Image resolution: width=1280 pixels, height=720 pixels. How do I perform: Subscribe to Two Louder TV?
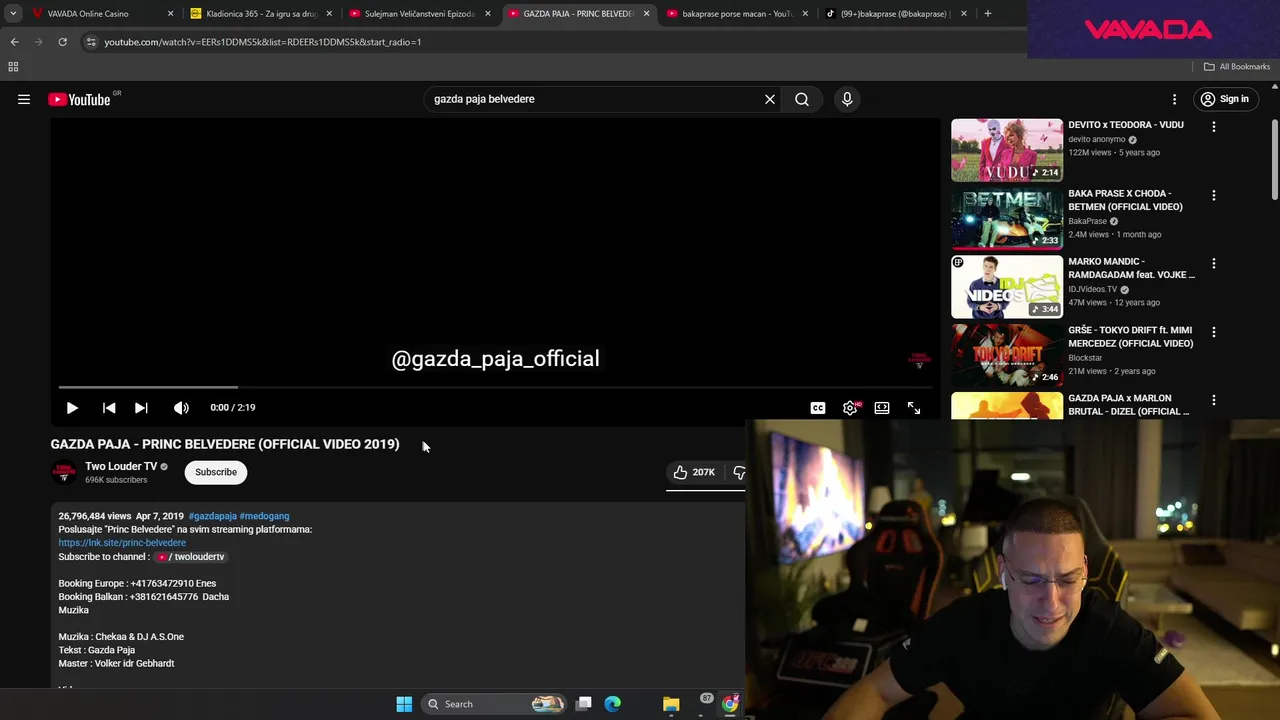216,472
